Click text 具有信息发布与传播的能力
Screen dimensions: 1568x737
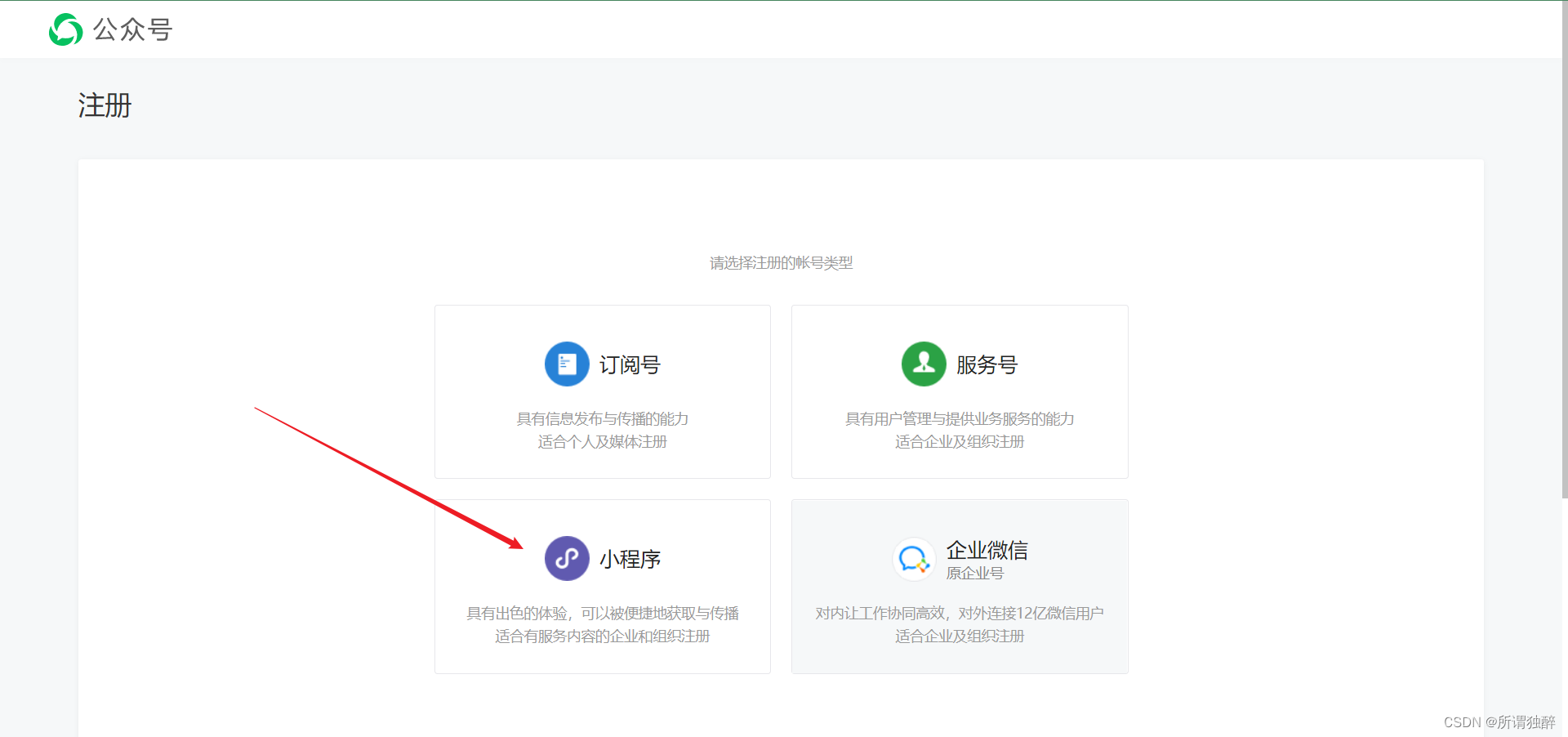(x=603, y=418)
